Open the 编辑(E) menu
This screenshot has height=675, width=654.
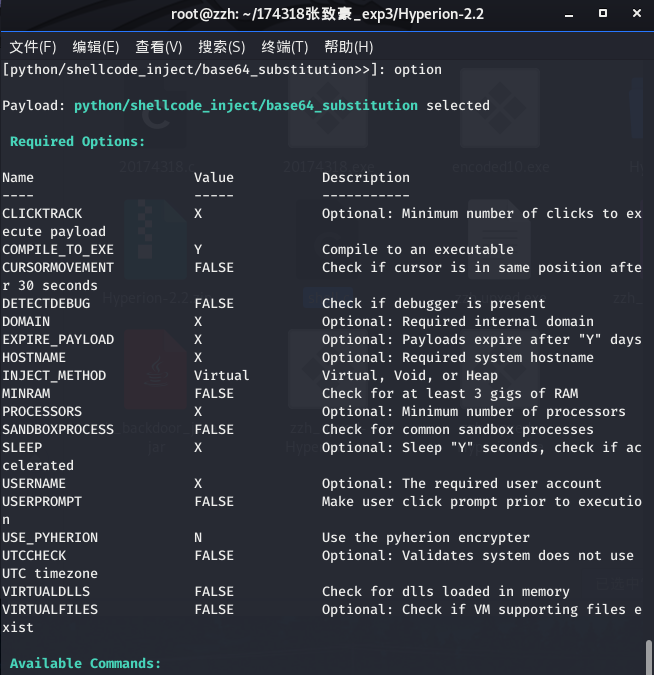pyautogui.click(x=96, y=47)
